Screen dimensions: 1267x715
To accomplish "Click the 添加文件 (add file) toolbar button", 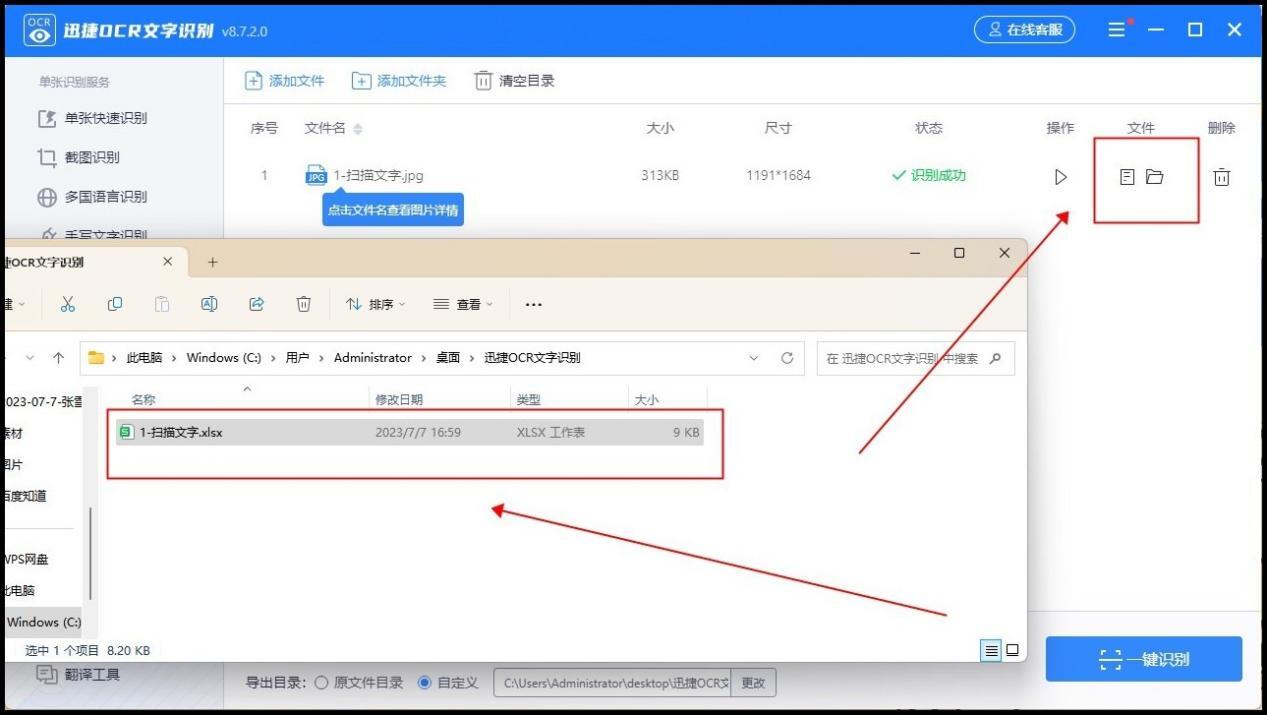I will tap(285, 81).
